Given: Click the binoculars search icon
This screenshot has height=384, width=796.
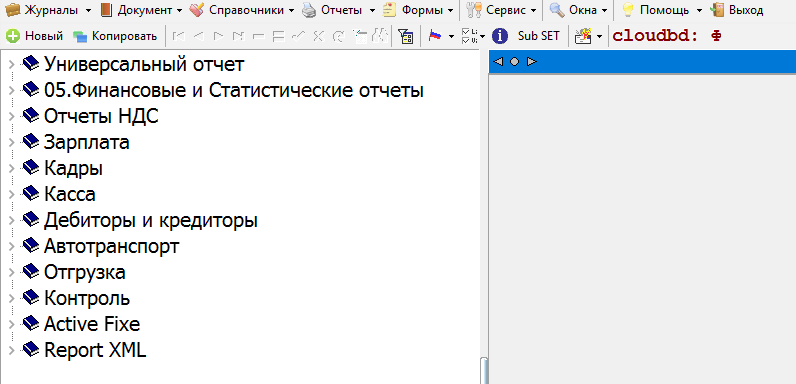Looking at the screenshot, I should [380, 36].
